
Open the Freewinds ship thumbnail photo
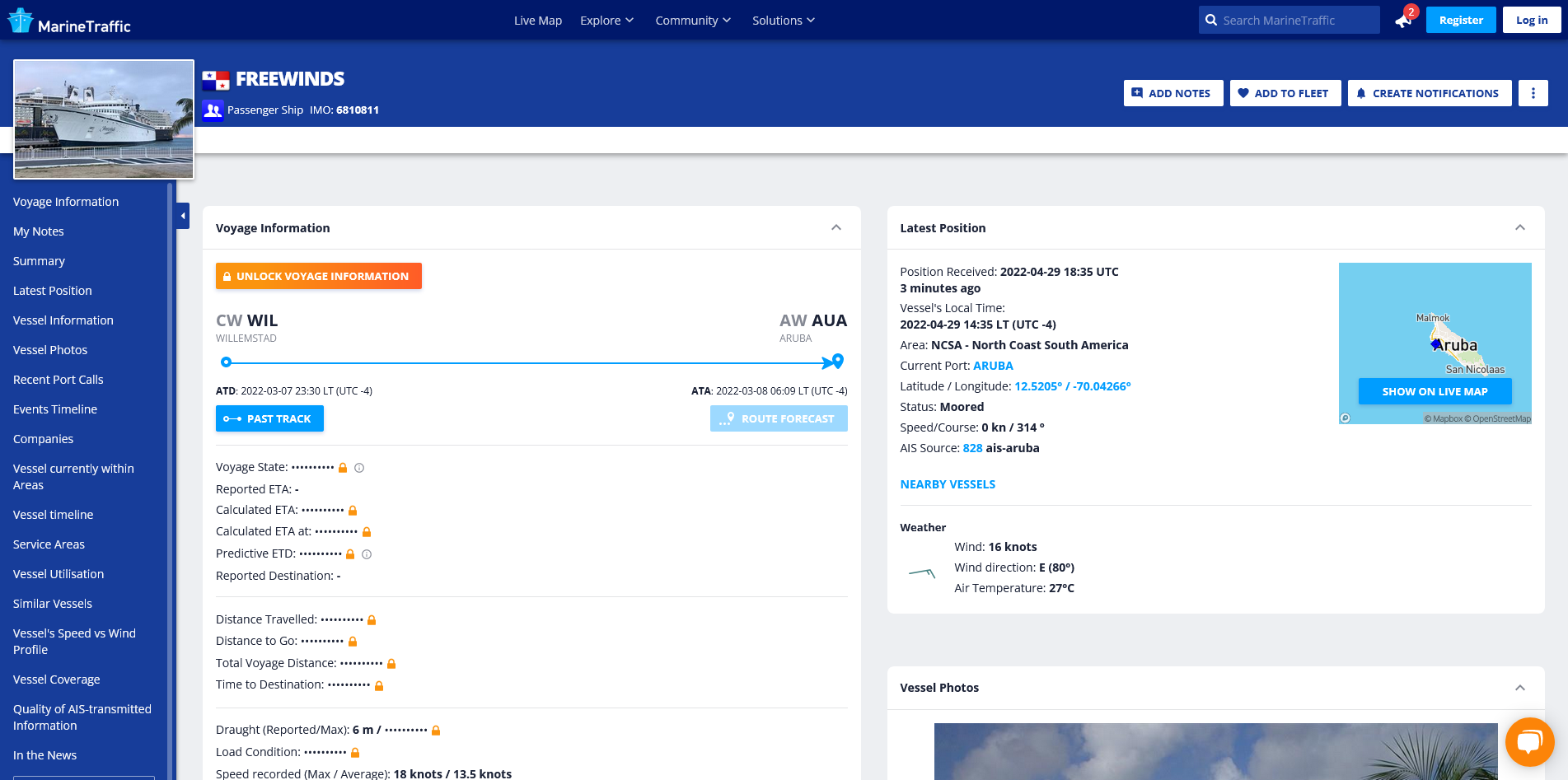(x=104, y=119)
